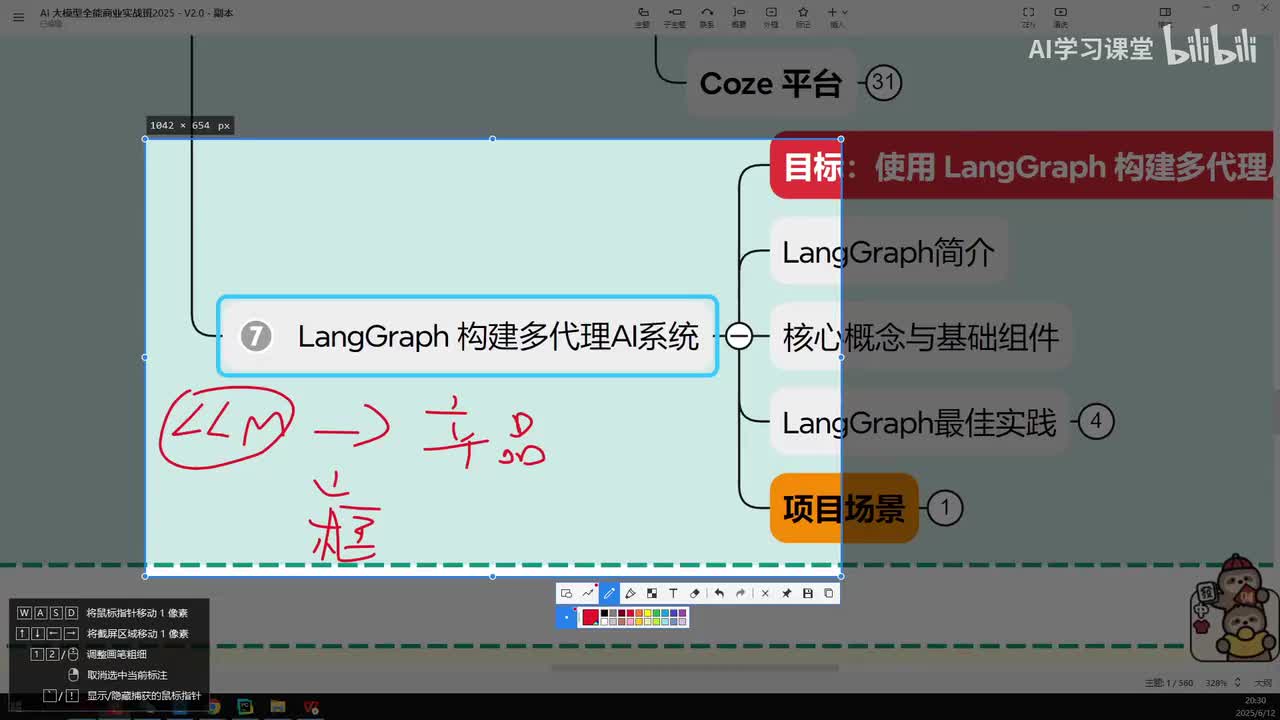The height and width of the screenshot is (720, 1280).
Task: Expand LangGraph最佳实践 badge 4
Action: 1096,422
